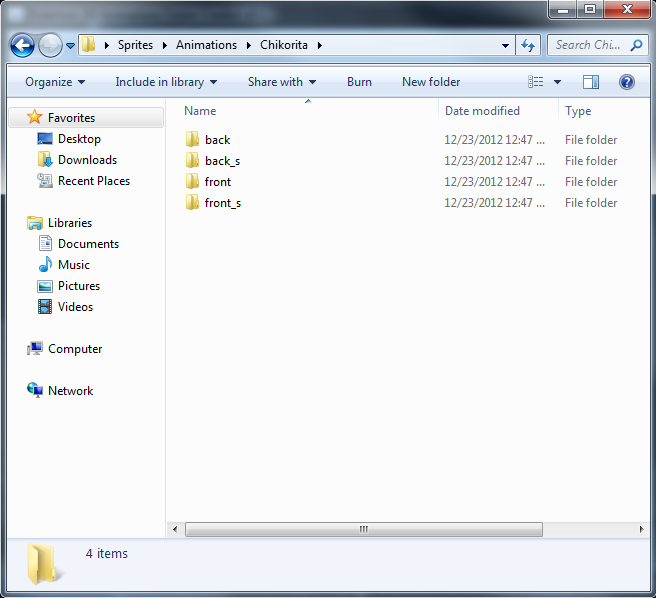Select the Favorites star item
The height and width of the screenshot is (598, 656).
[x=86, y=118]
